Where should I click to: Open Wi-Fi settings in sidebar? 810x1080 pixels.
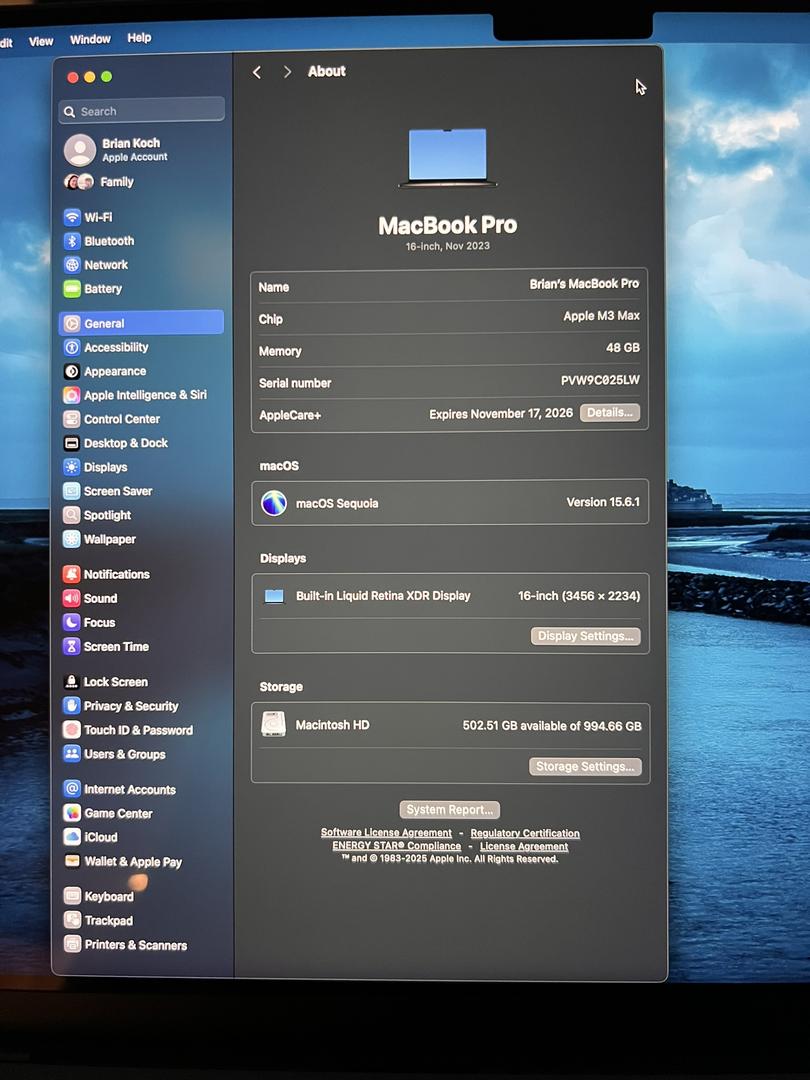pyautogui.click(x=98, y=217)
